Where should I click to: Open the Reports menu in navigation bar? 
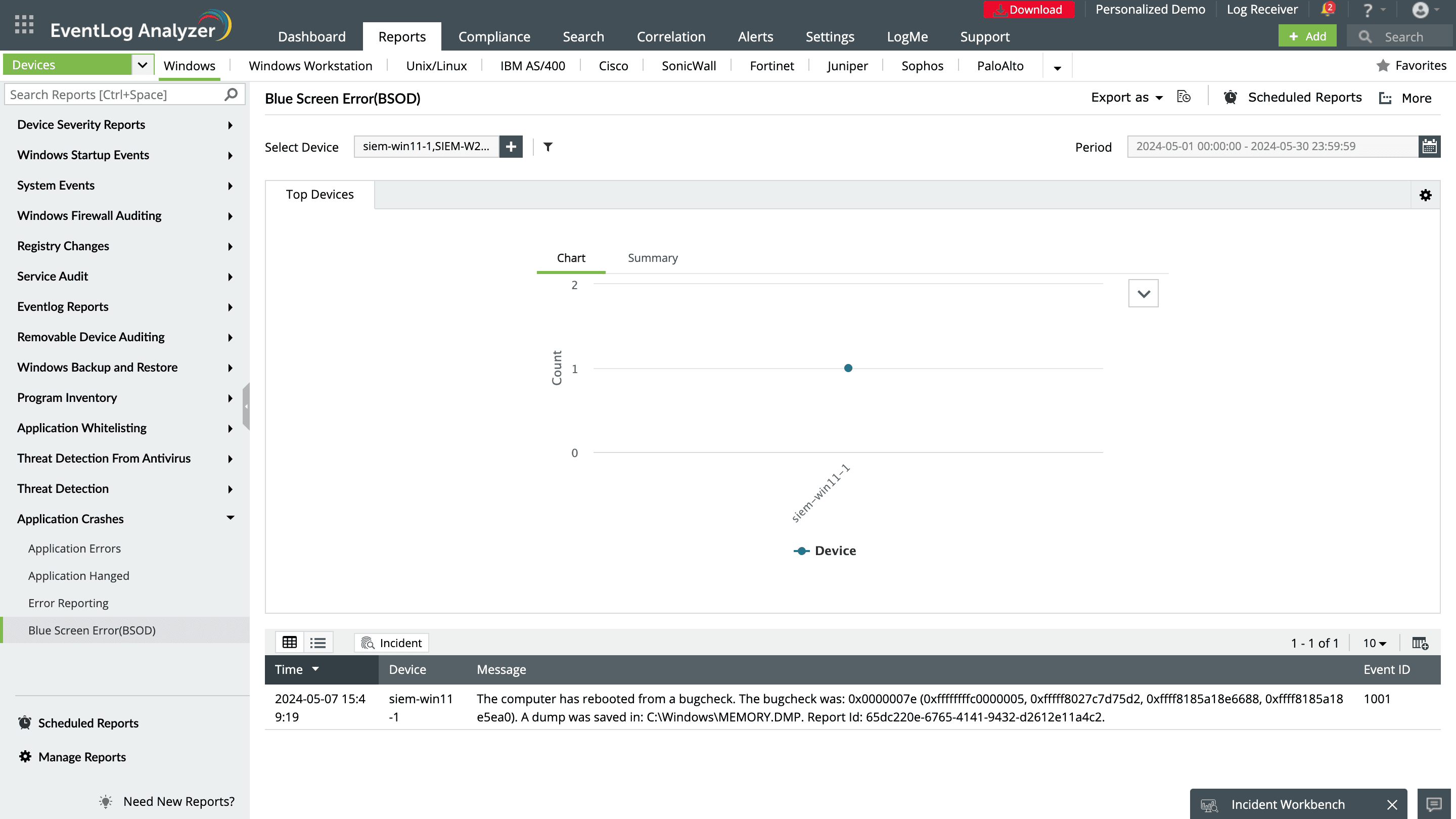(402, 36)
